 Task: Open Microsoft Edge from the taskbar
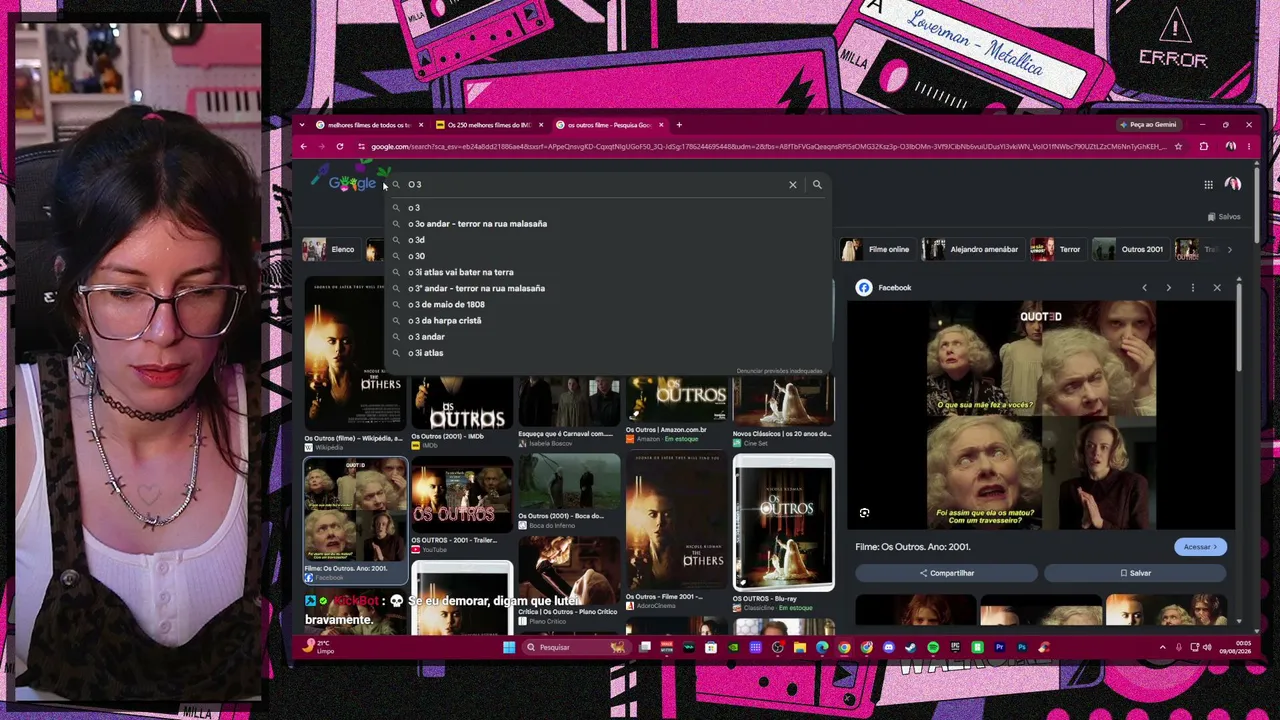click(x=822, y=647)
